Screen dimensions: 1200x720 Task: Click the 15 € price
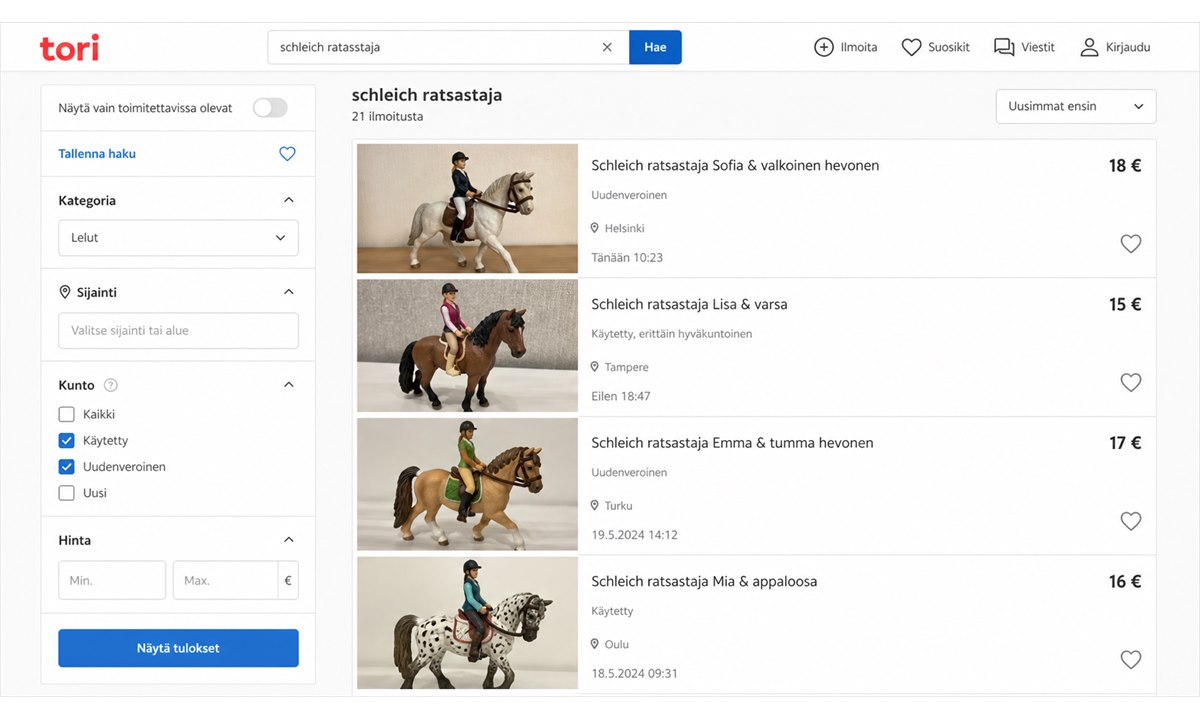tap(1125, 305)
